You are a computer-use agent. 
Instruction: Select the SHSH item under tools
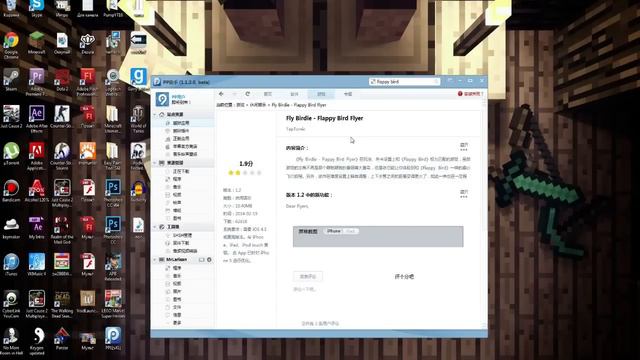[182, 235]
